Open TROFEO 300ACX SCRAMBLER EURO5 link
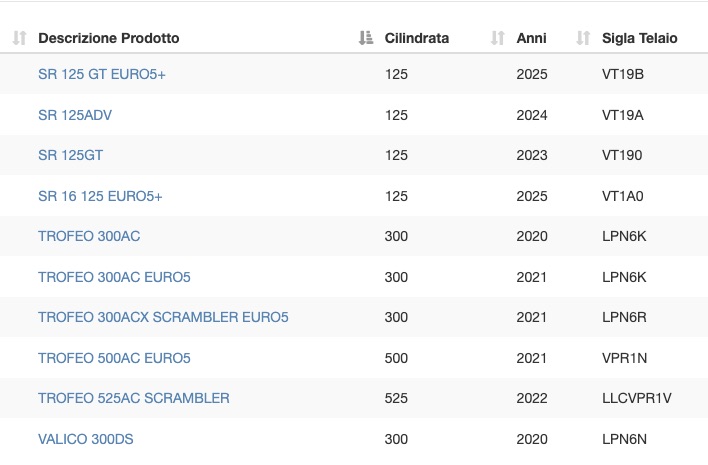The height and width of the screenshot is (465, 708). tap(163, 317)
